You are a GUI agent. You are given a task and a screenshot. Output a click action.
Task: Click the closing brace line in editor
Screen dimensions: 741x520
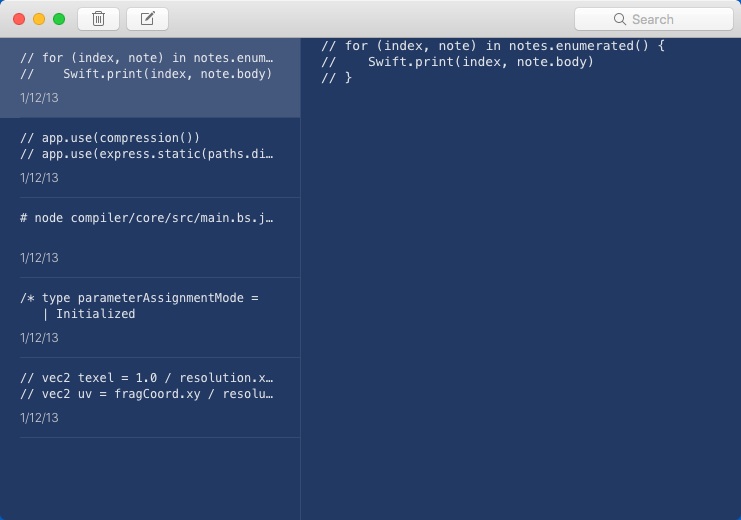(x=336, y=78)
